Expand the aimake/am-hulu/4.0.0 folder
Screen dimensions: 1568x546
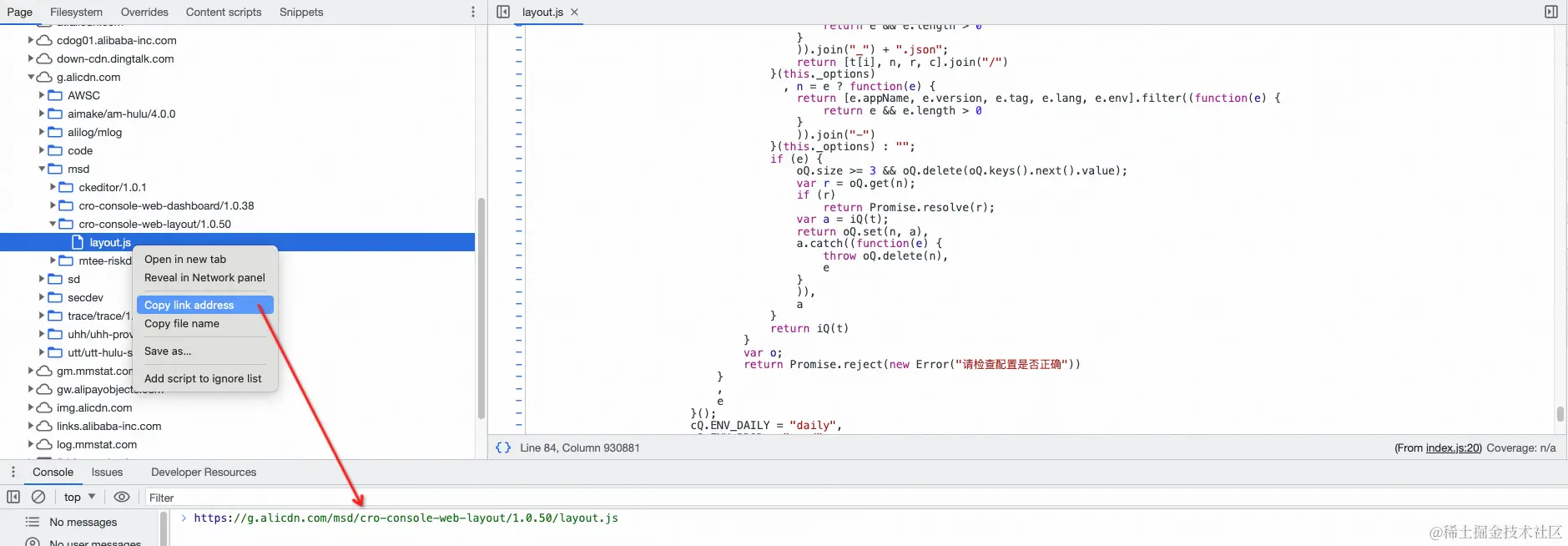[x=42, y=114]
